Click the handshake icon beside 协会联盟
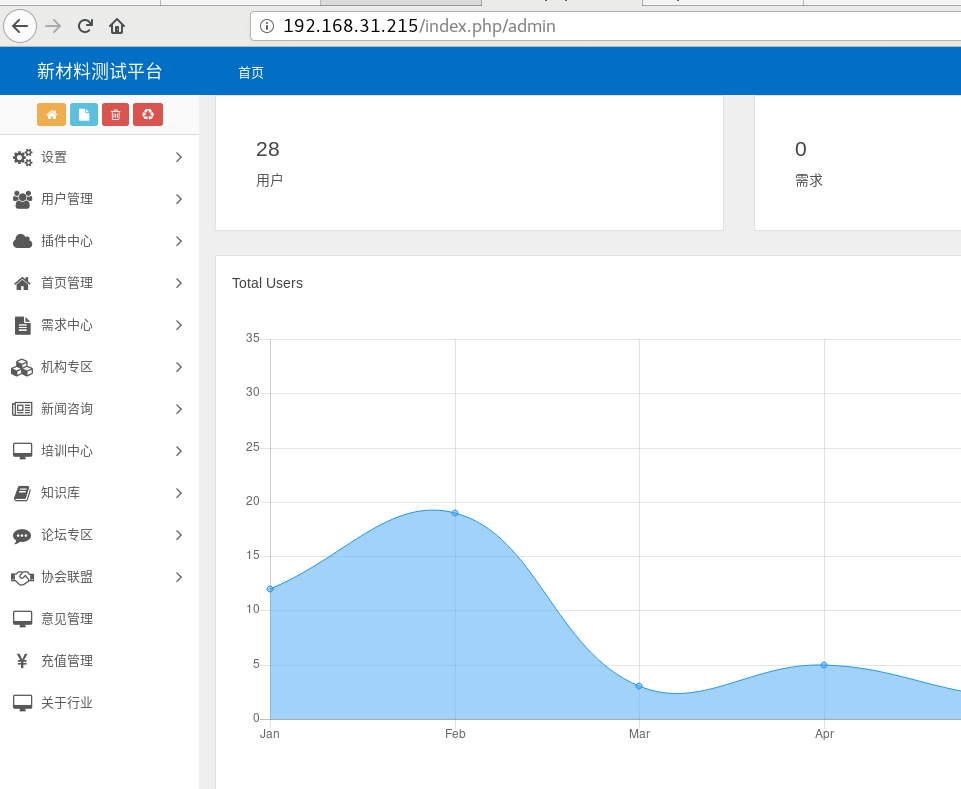This screenshot has height=789, width=961. click(22, 577)
